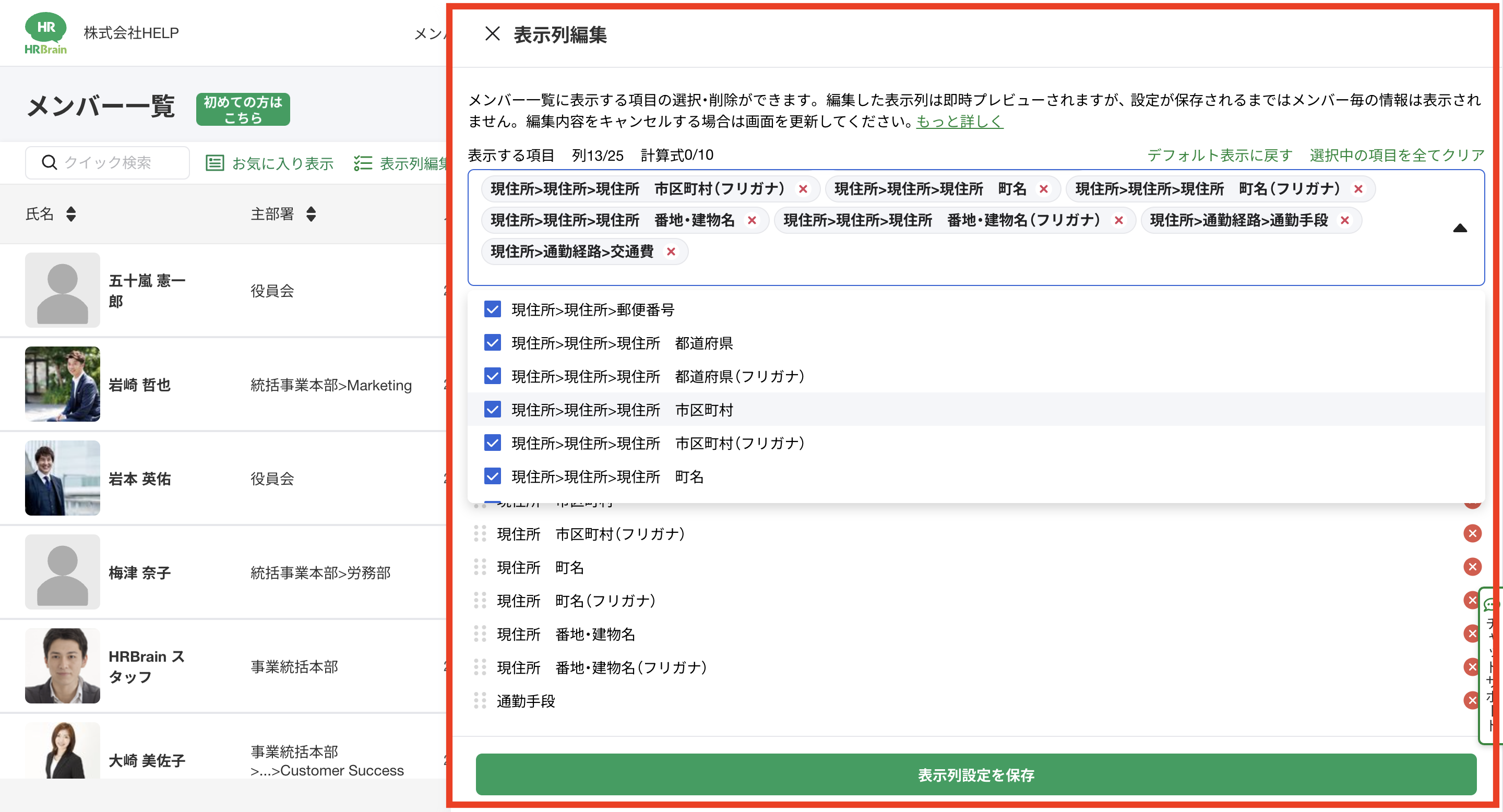Close the 表示列編集 panel with X icon
This screenshot has height=812, width=1503.
coord(493,34)
